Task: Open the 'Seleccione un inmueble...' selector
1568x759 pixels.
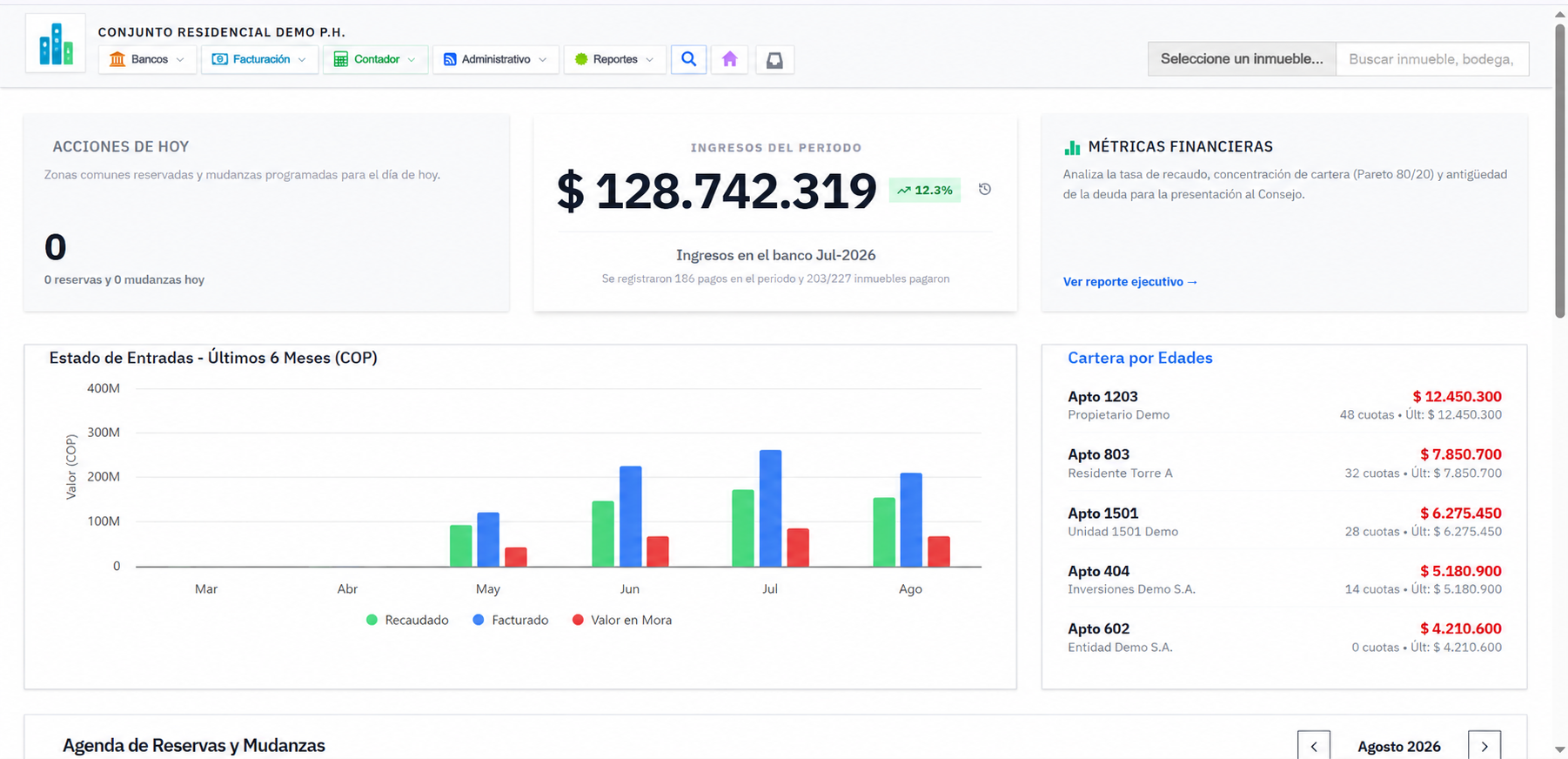Action: pyautogui.click(x=1242, y=59)
